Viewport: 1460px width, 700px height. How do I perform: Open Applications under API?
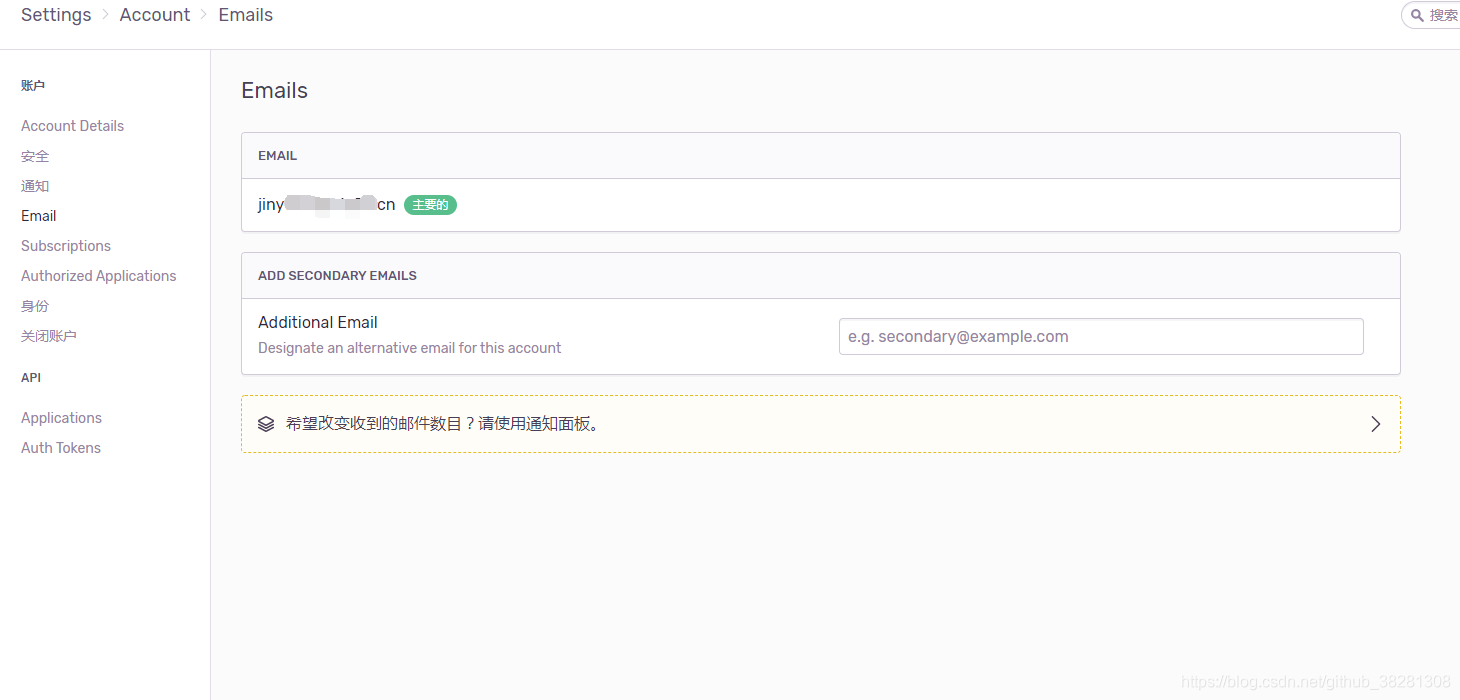pyautogui.click(x=62, y=418)
